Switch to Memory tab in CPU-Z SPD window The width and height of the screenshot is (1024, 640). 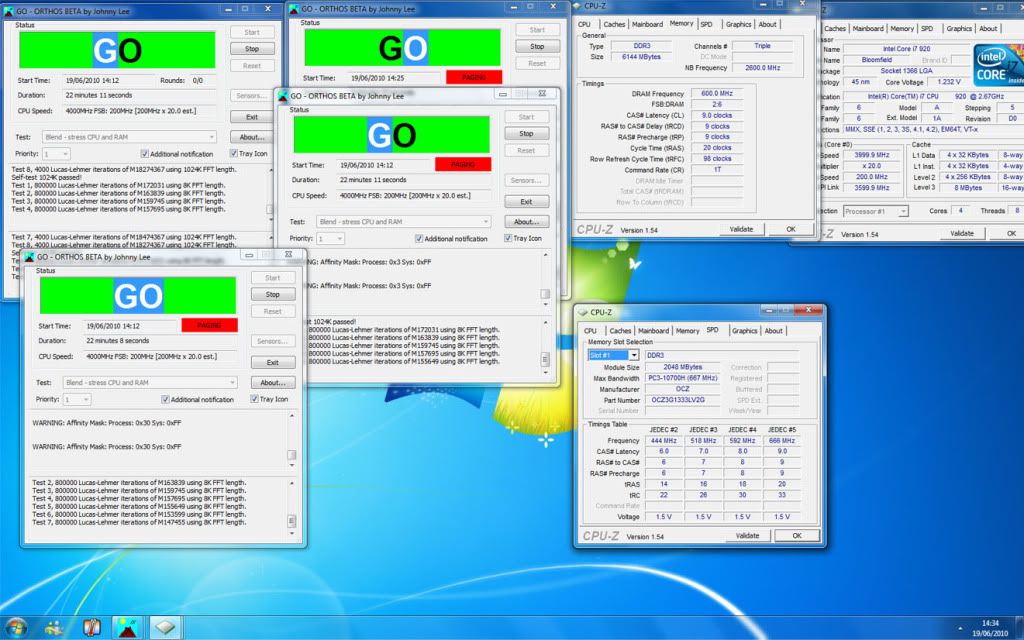687,331
